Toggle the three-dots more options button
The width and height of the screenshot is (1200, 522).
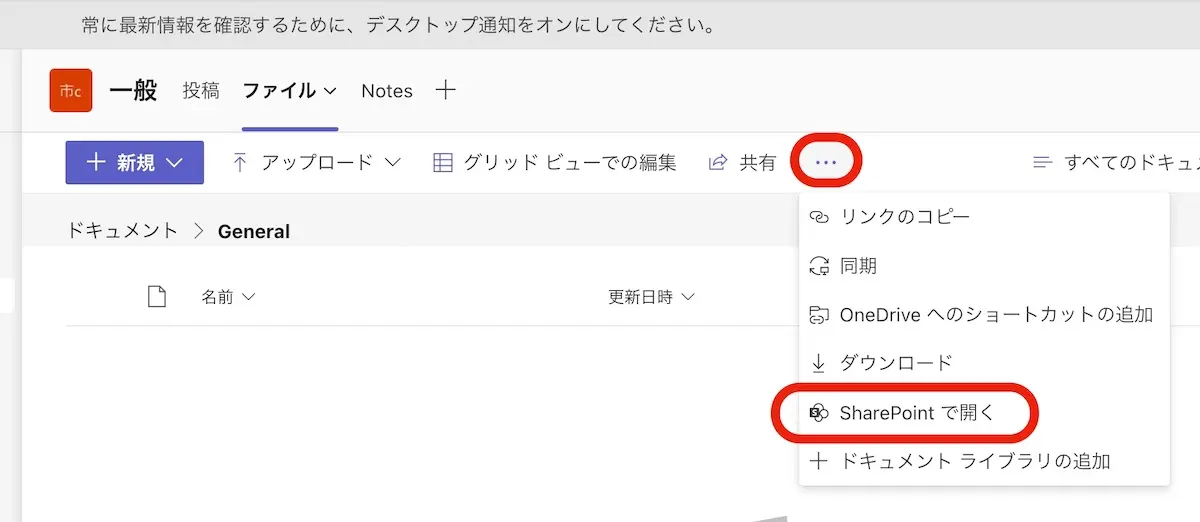[826, 161]
